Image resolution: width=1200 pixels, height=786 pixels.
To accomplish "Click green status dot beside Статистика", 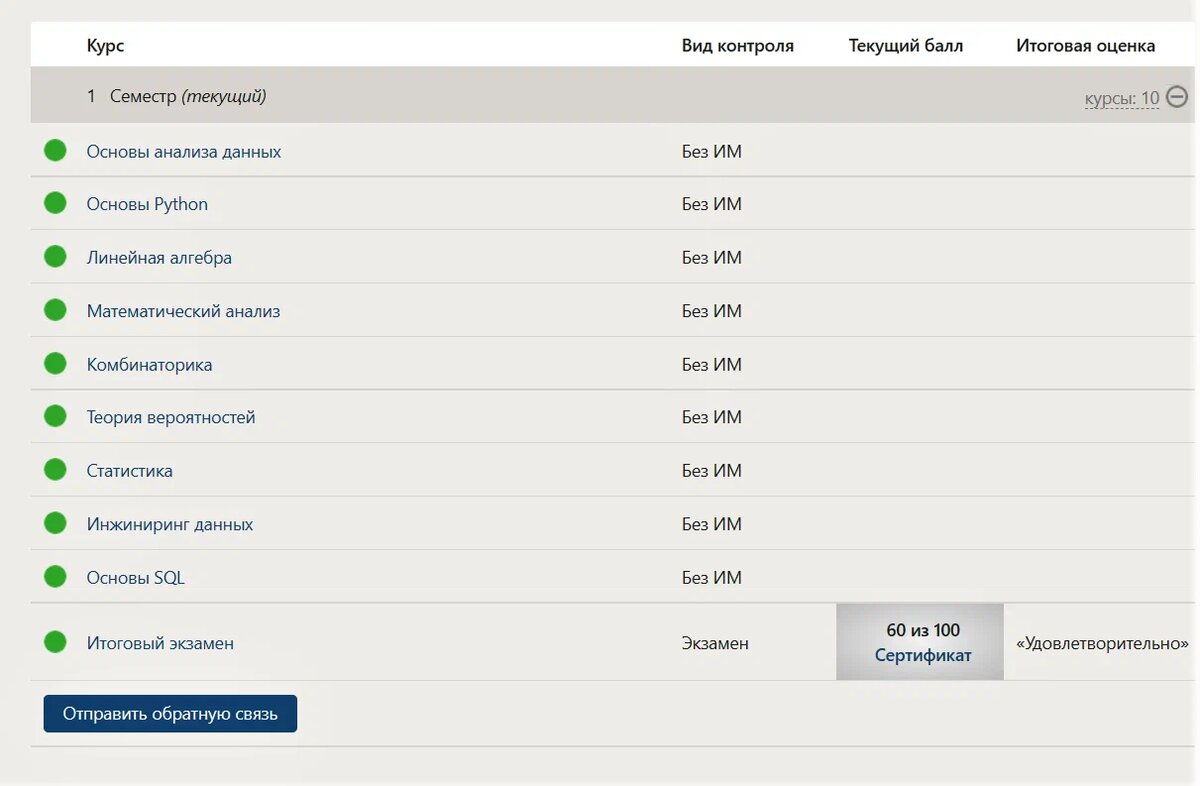I will pyautogui.click(x=55, y=470).
